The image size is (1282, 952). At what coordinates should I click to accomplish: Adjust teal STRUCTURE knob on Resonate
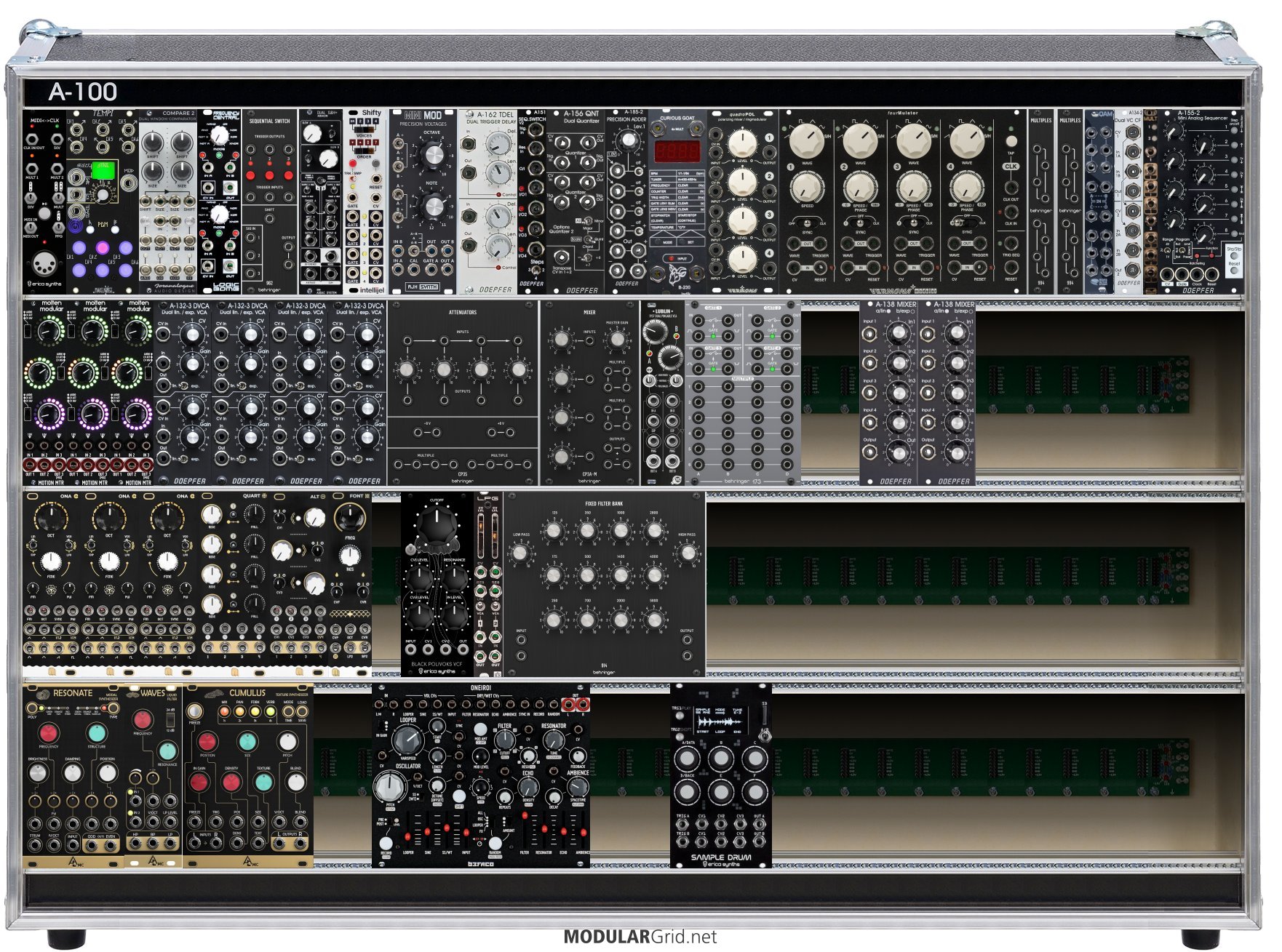[x=96, y=732]
